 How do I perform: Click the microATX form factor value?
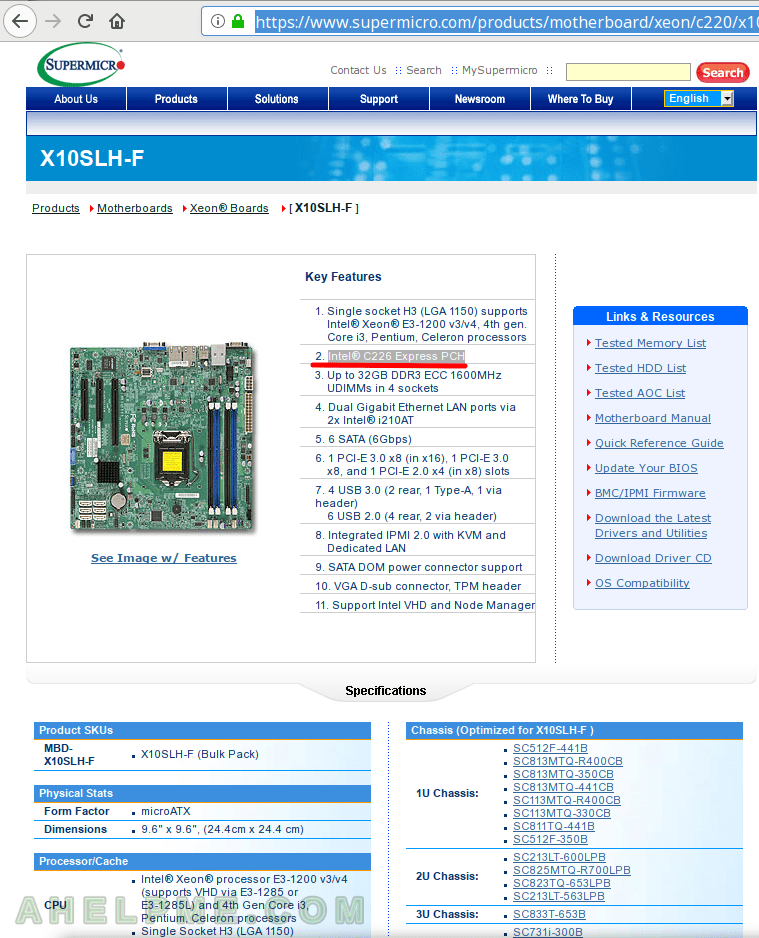166,812
